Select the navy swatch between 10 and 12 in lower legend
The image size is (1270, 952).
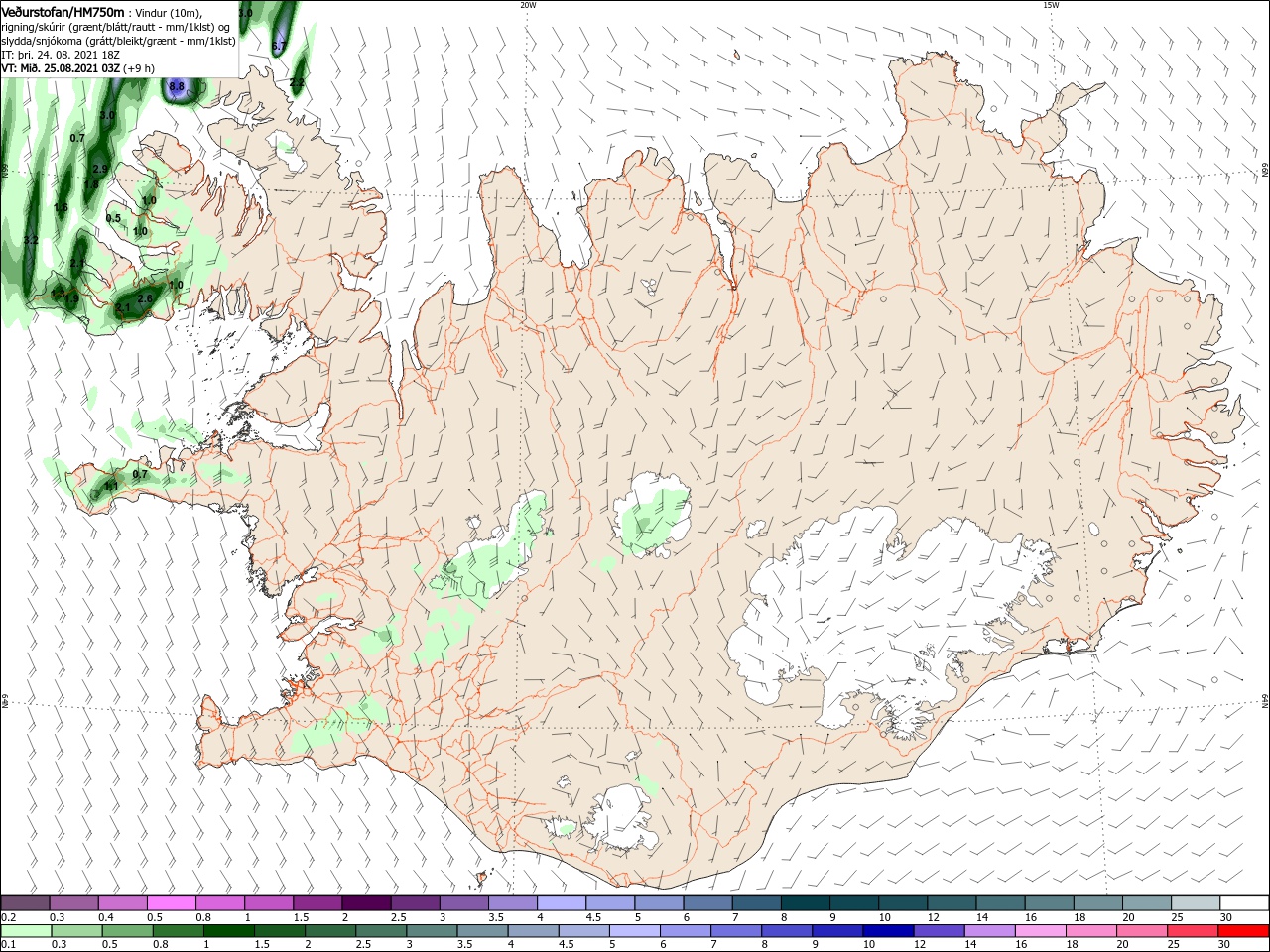coord(886,931)
